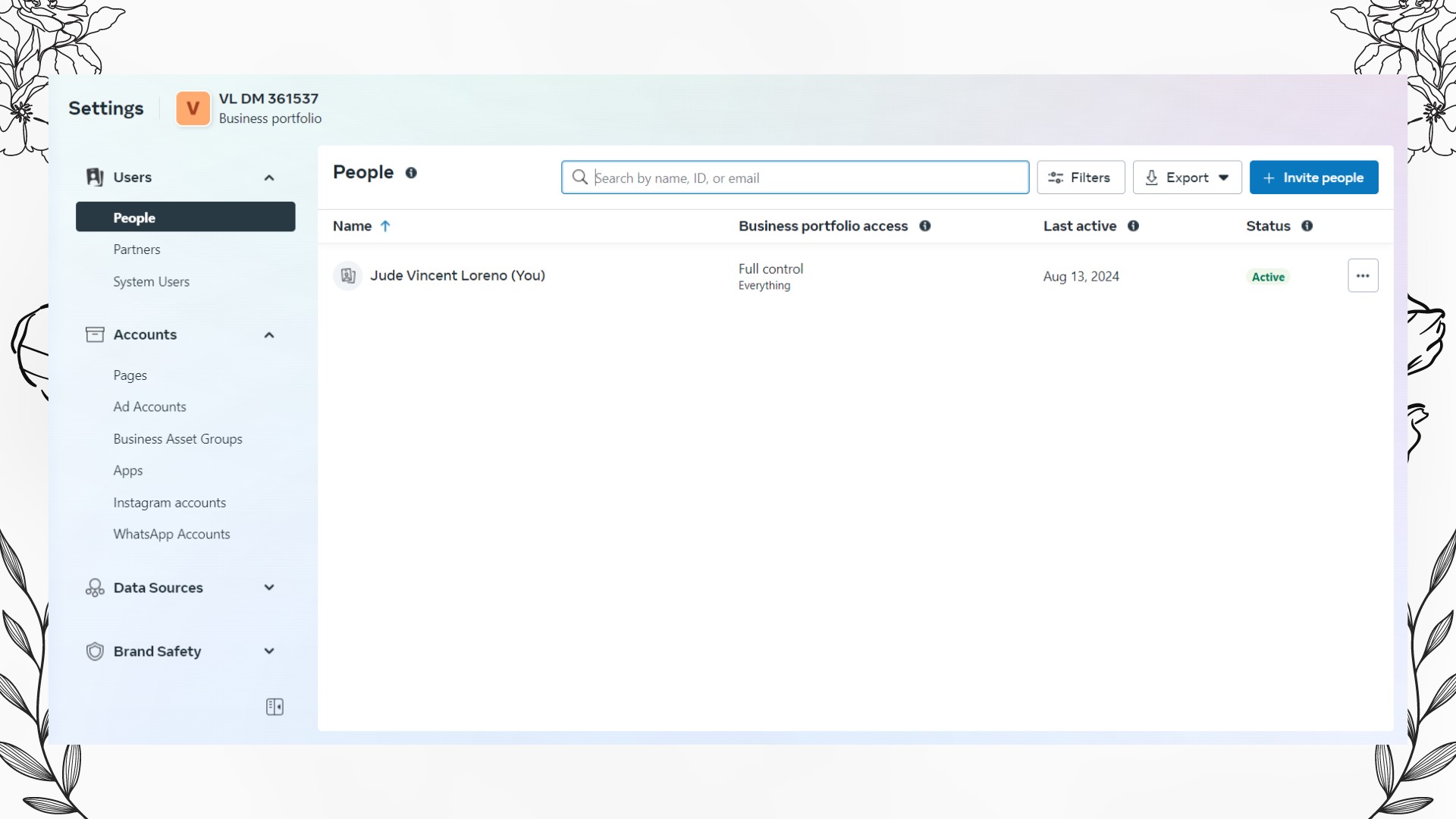Click the Last active info icon
This screenshot has width=1456, height=819.
[x=1133, y=226]
